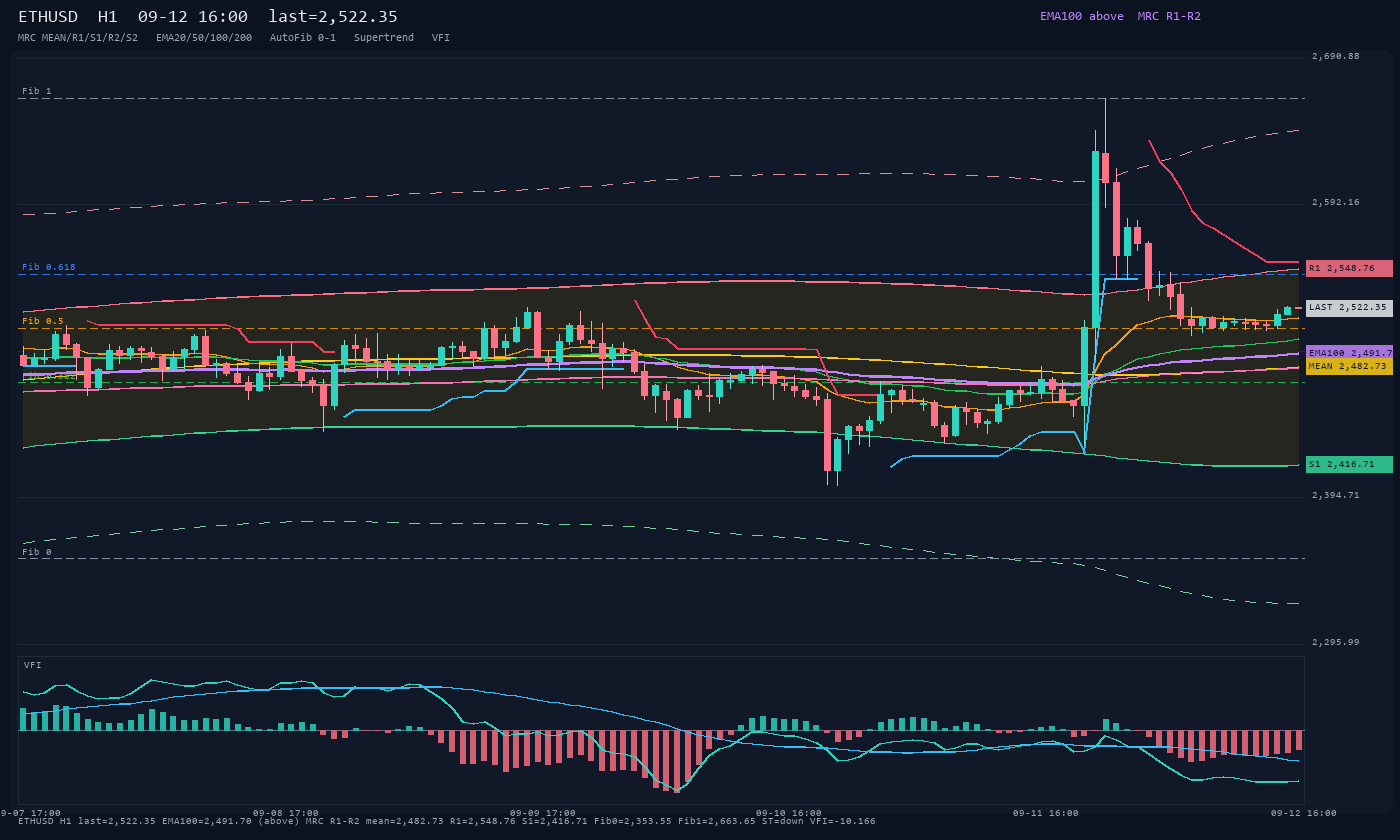Select the 'Fib 0' level label
Image resolution: width=1400 pixels, height=840 pixels.
click(x=37, y=552)
